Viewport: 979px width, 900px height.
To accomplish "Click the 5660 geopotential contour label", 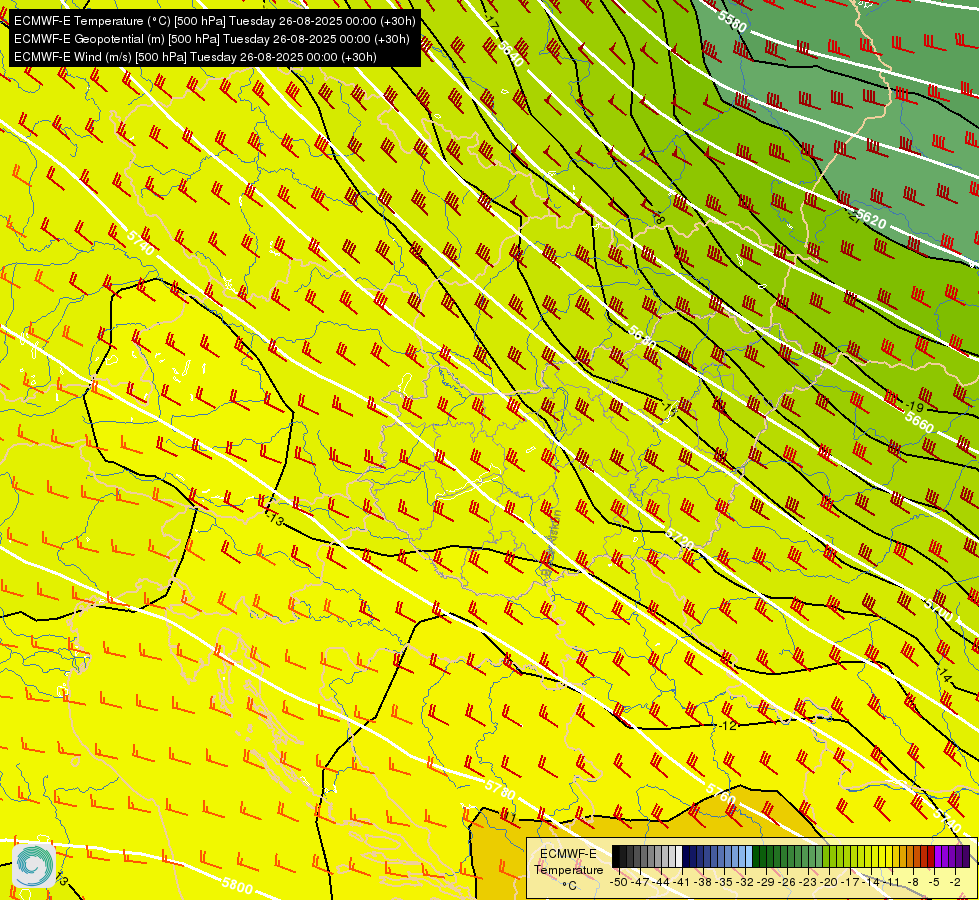I will [x=919, y=423].
